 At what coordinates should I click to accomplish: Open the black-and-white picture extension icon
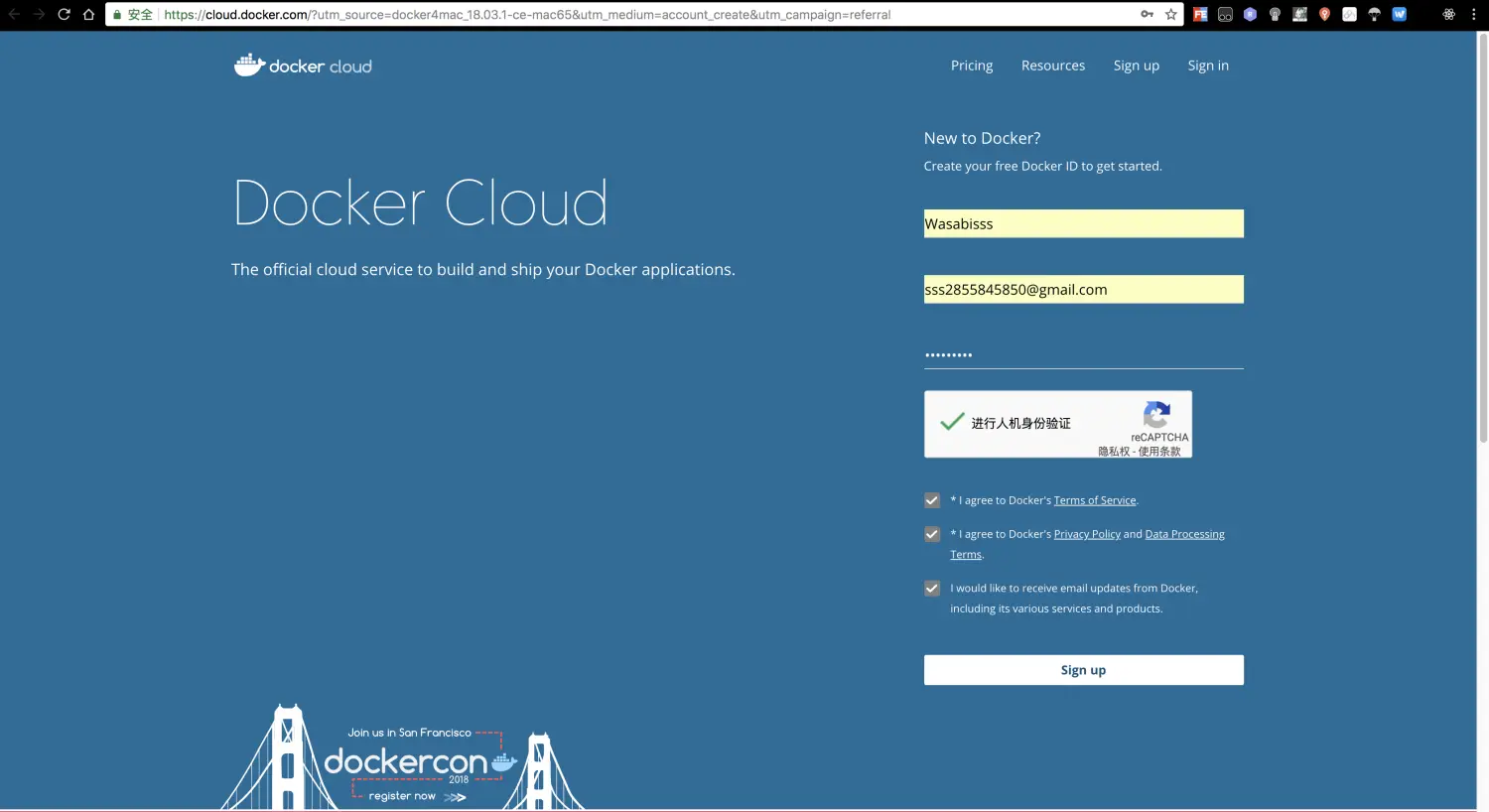point(1299,14)
